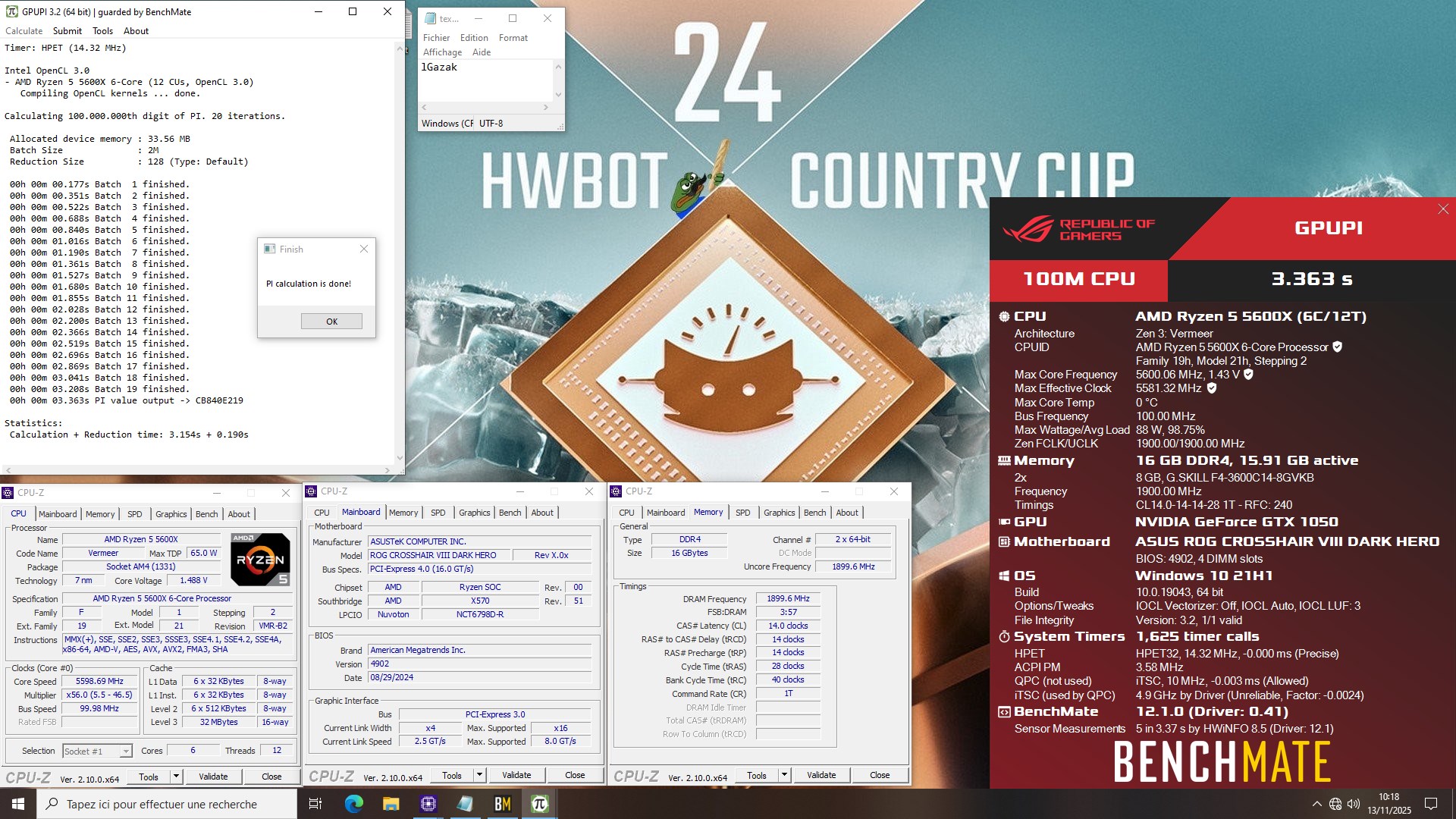The height and width of the screenshot is (819, 1456).
Task: Click Finish dialog title icon
Action: point(269,249)
